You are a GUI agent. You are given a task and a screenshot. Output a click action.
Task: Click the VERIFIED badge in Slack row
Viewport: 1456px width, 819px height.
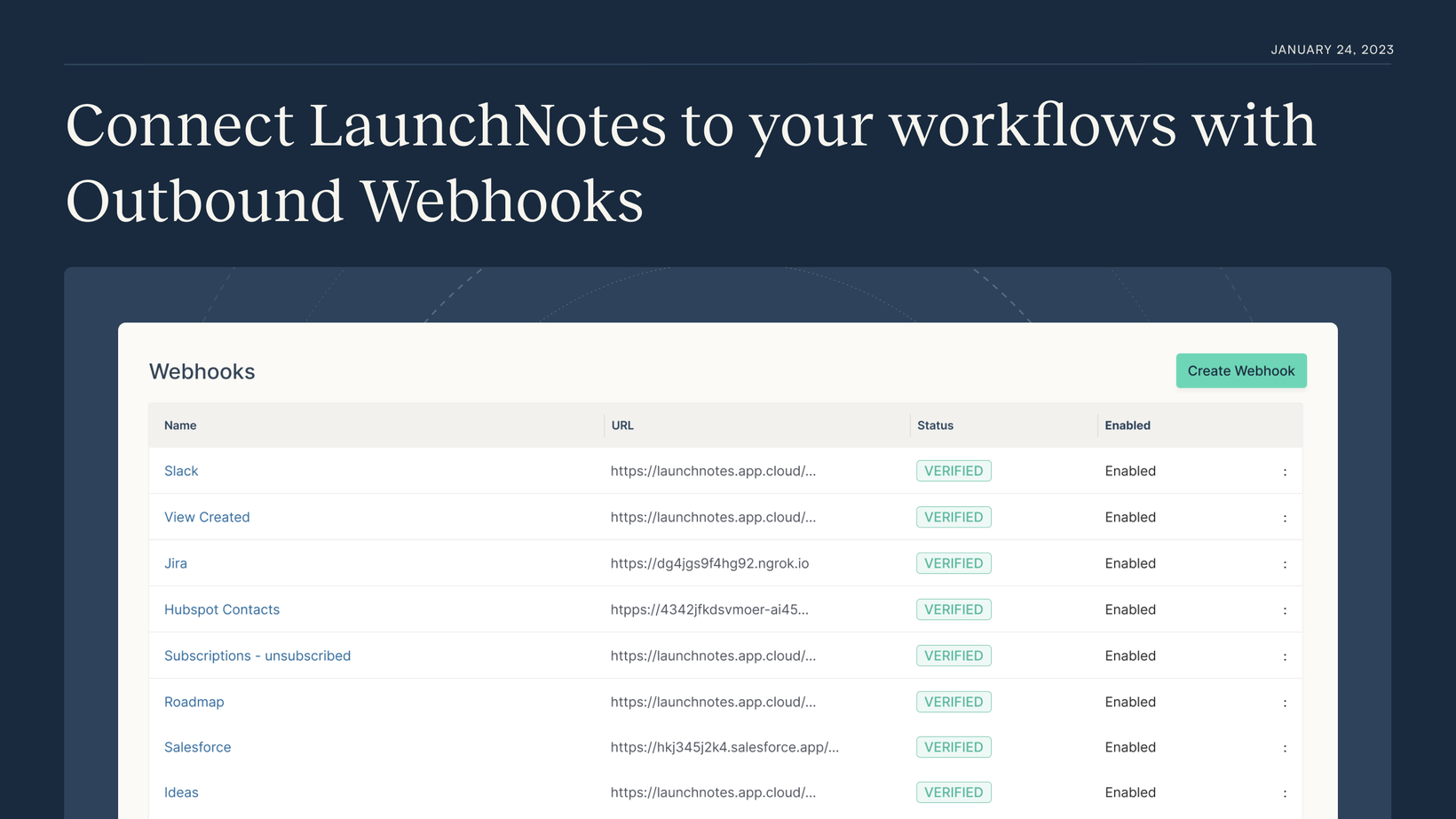954,471
